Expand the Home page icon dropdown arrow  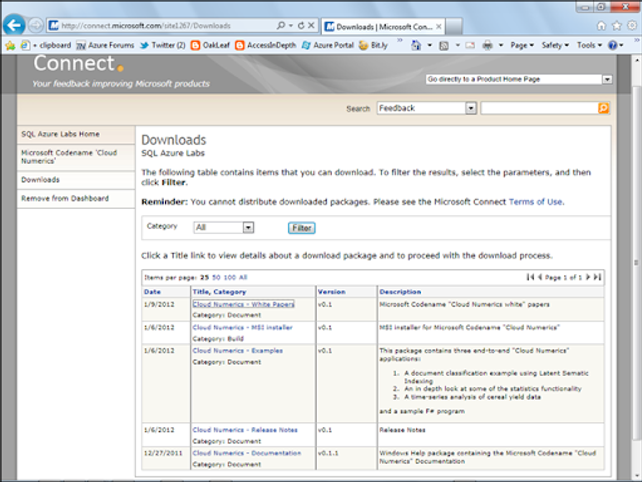click(x=430, y=45)
